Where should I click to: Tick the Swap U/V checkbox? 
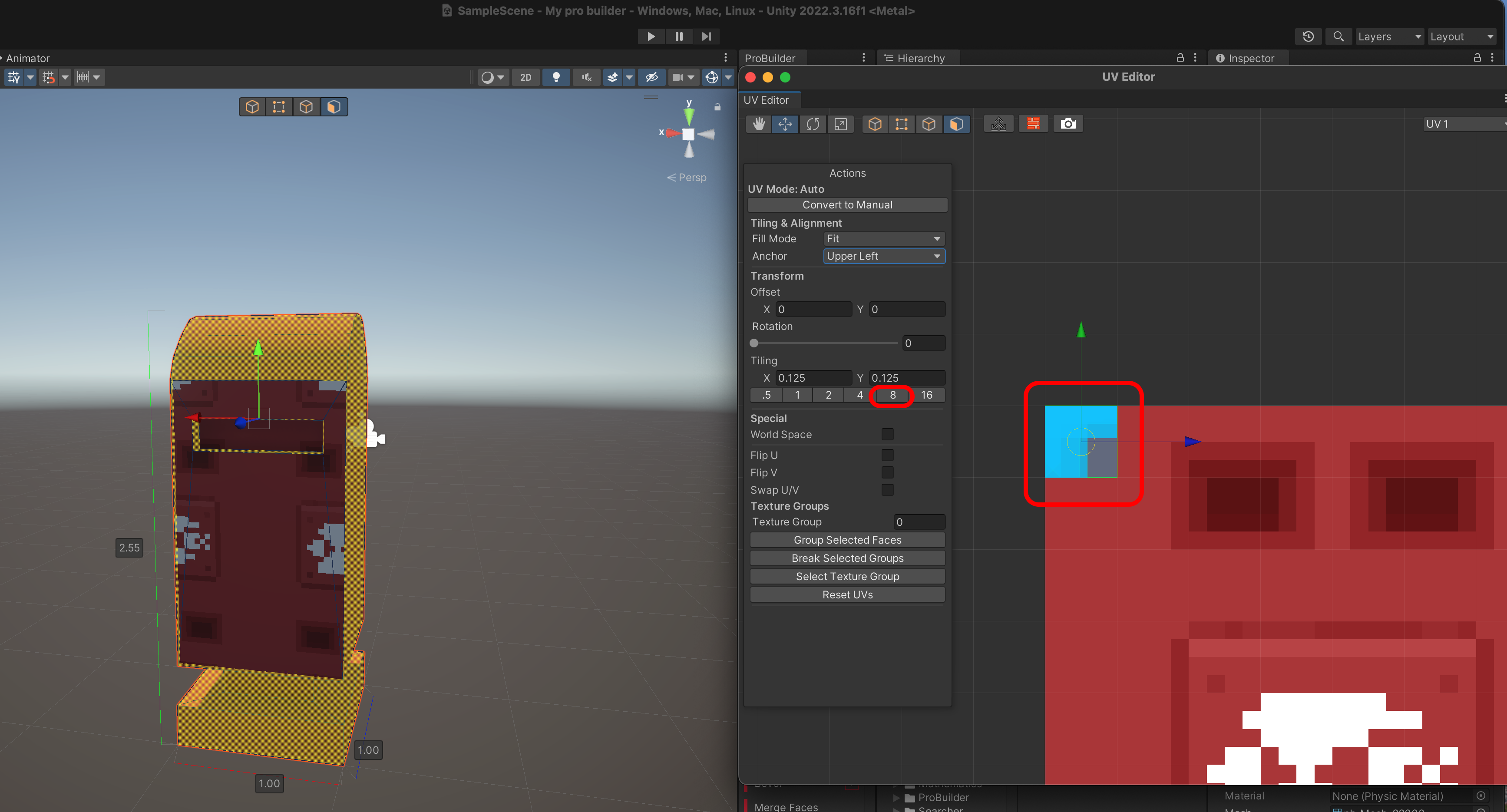coord(887,490)
